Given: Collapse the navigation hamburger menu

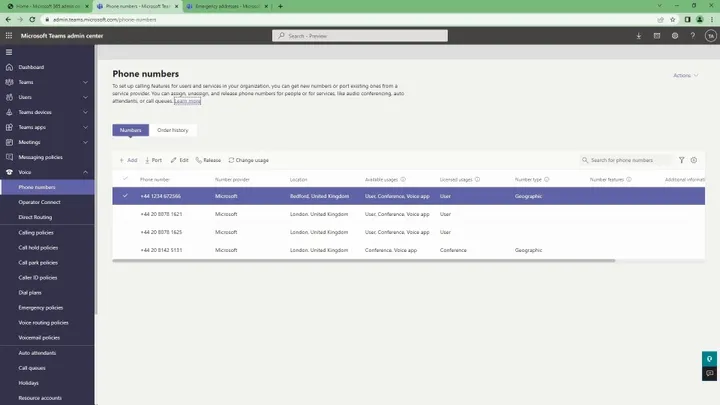Looking at the screenshot, I should 9,52.
